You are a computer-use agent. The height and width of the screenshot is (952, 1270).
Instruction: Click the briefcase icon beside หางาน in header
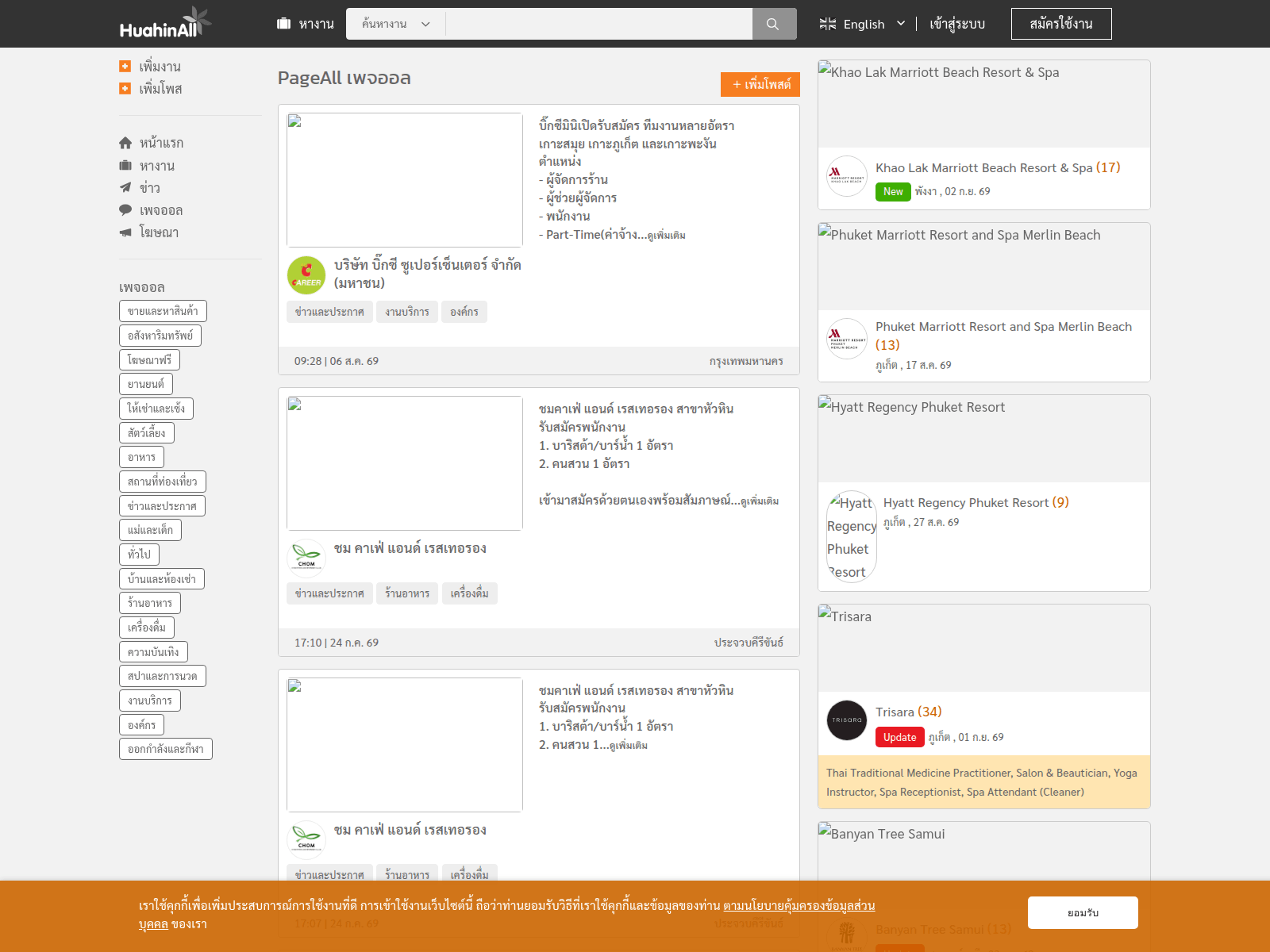click(284, 24)
